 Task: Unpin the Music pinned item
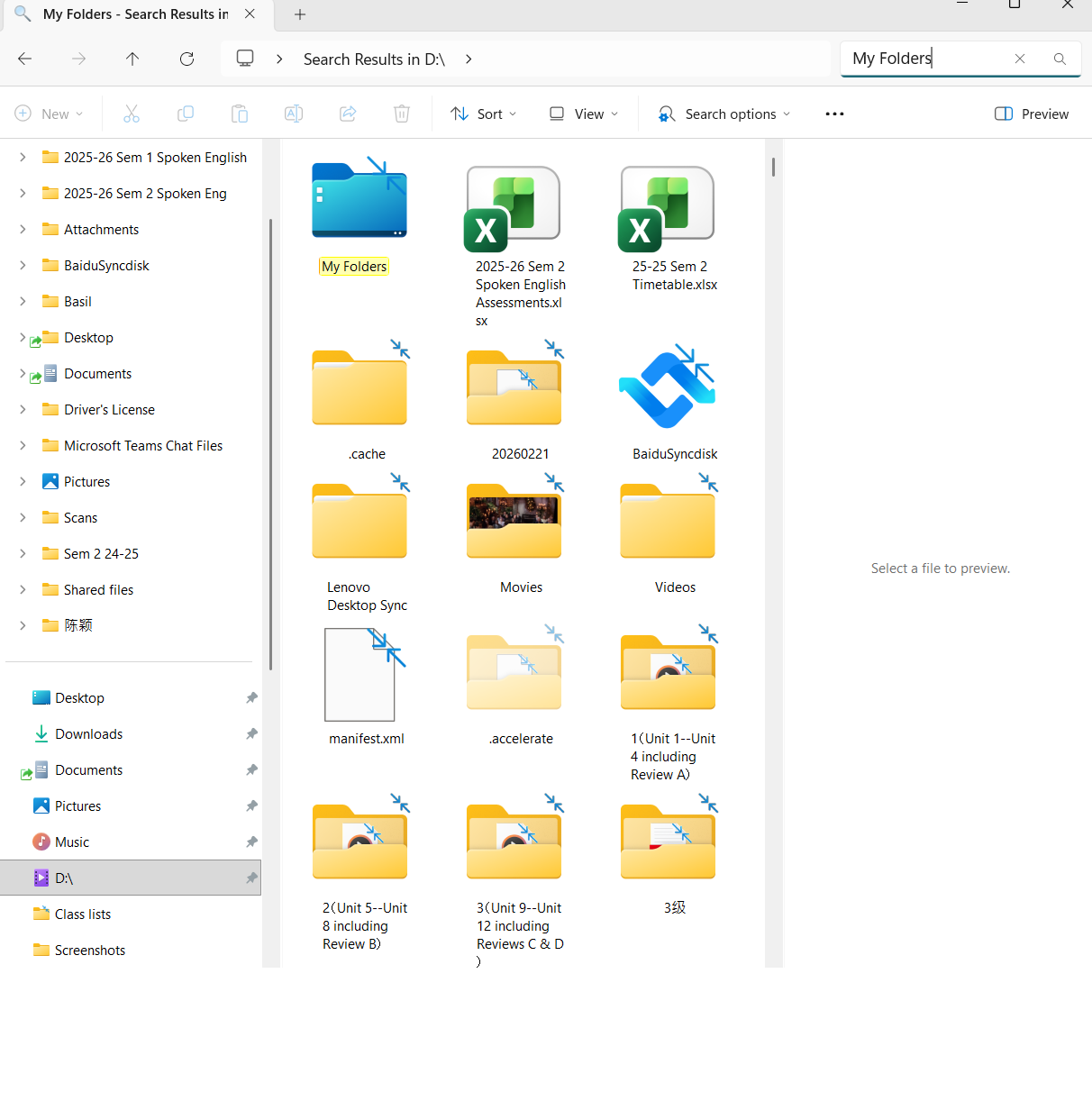pos(252,842)
